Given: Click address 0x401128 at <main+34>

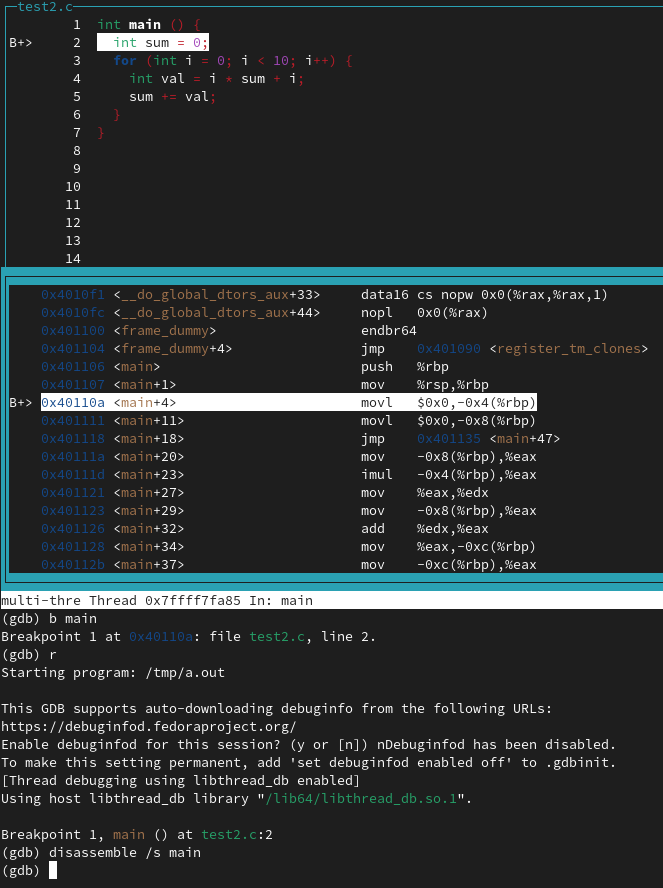Looking at the screenshot, I should click(x=73, y=547).
